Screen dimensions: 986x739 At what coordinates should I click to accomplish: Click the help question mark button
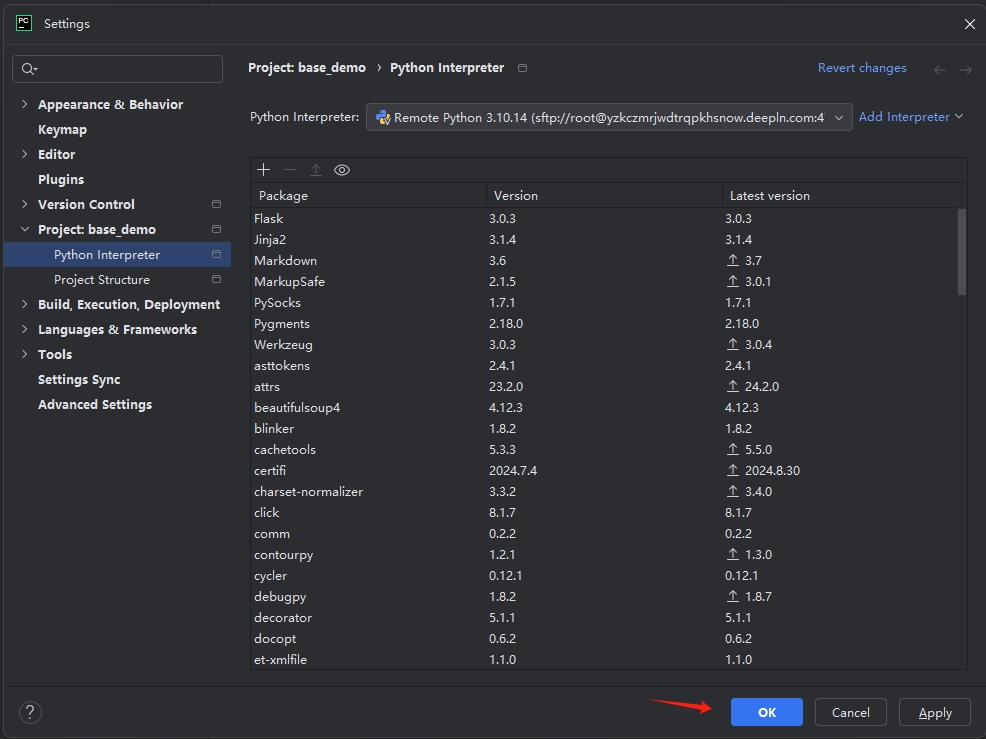(30, 712)
